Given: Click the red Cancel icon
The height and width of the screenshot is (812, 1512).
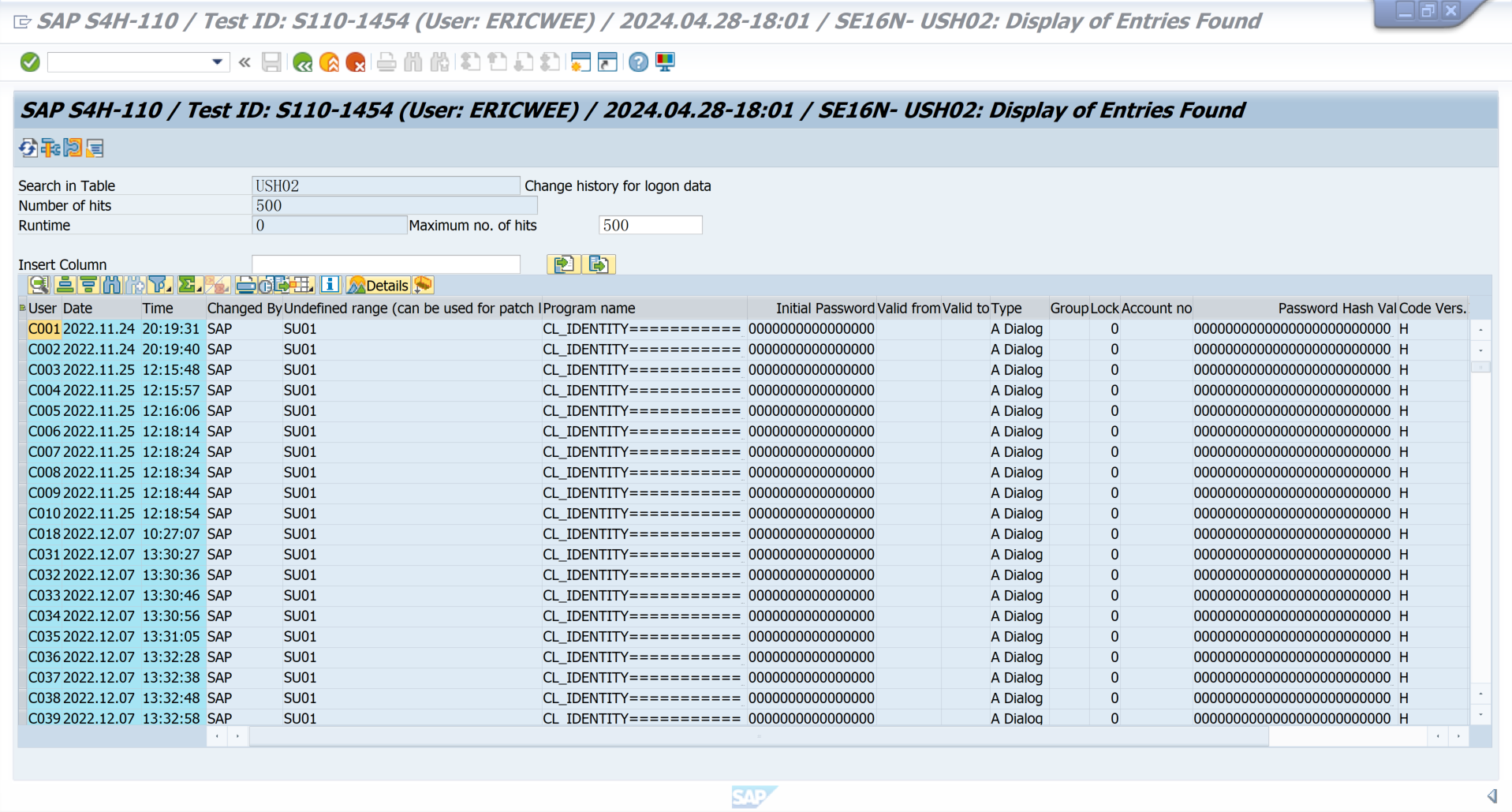Looking at the screenshot, I should [356, 62].
